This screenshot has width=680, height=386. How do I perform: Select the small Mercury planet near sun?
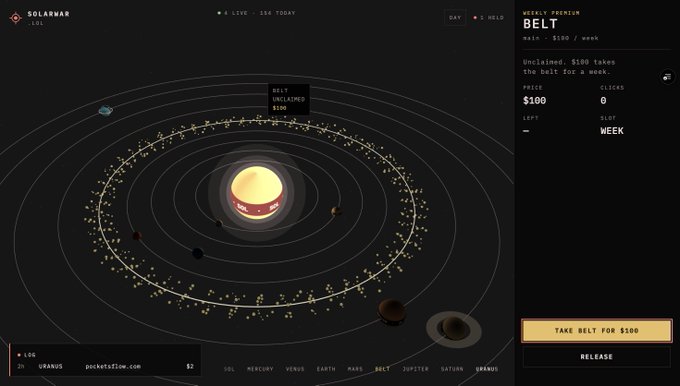click(219, 224)
